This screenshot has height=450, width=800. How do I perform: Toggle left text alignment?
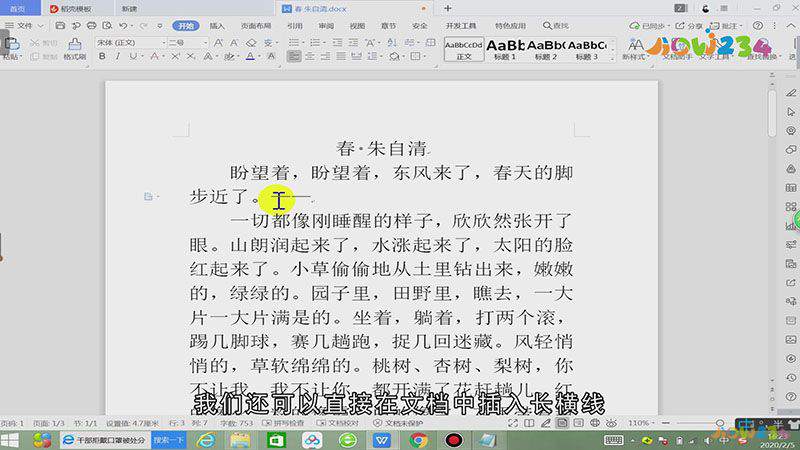point(294,56)
